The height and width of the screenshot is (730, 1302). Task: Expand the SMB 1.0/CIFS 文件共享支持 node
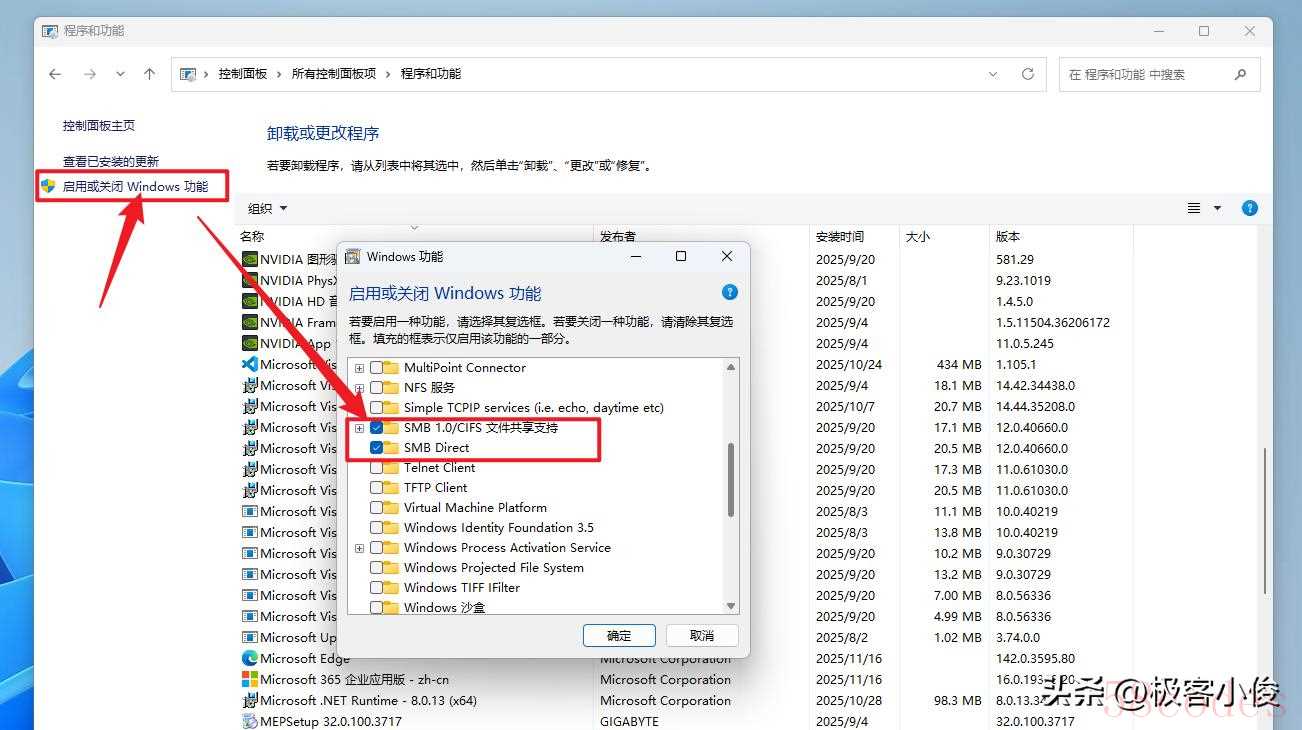[360, 427]
